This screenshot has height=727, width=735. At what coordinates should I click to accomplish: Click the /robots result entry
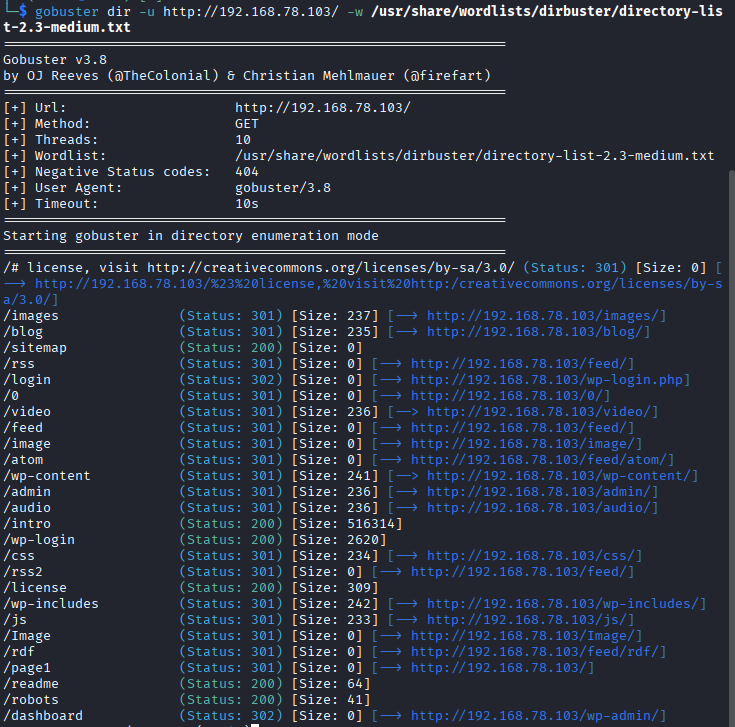[31, 700]
